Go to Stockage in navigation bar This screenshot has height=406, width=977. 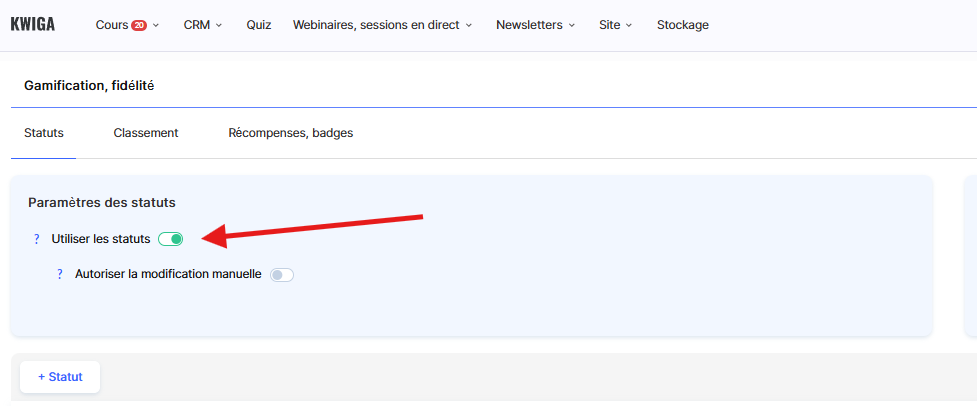tap(683, 25)
